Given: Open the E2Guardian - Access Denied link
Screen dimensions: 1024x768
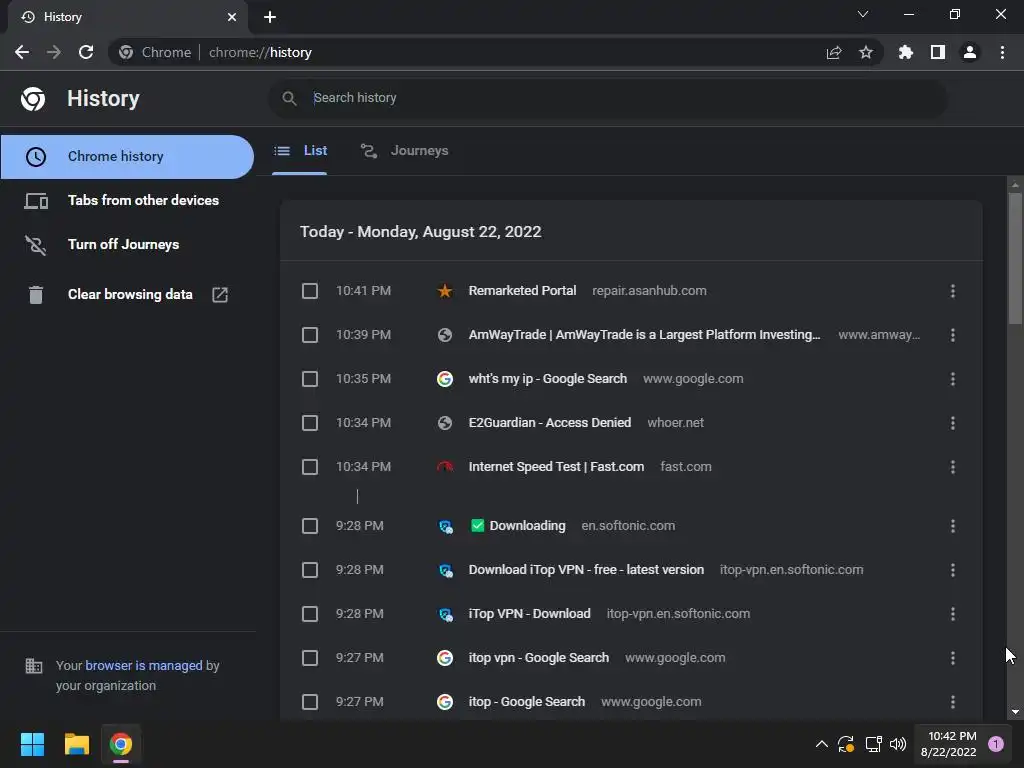Looking at the screenshot, I should pyautogui.click(x=550, y=423).
